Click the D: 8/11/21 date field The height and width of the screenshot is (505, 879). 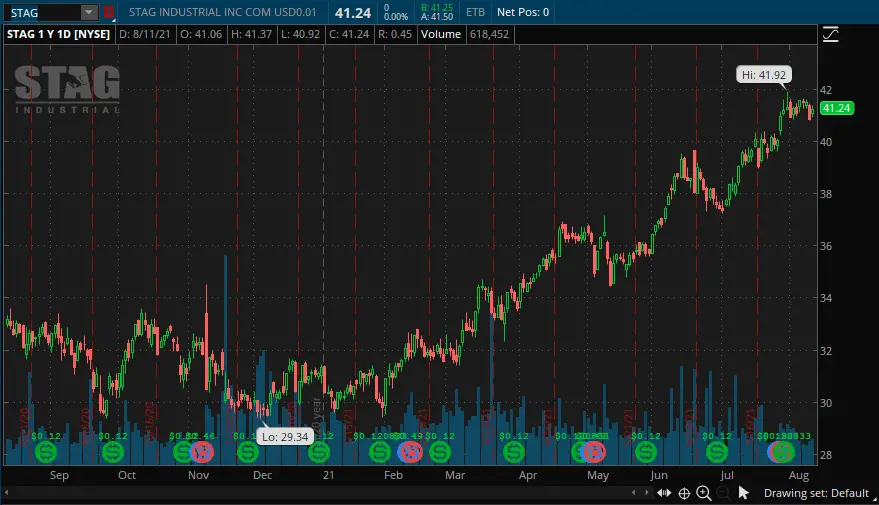point(145,34)
